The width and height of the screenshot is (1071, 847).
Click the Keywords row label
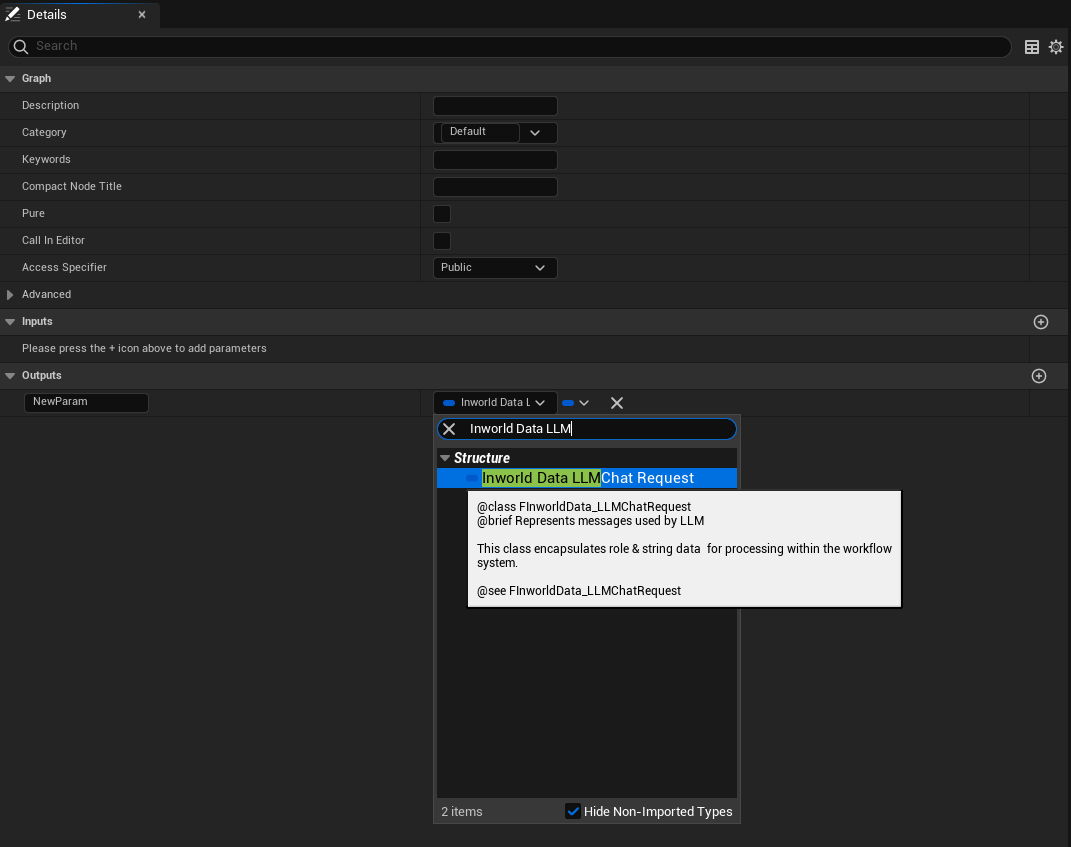coord(46,159)
